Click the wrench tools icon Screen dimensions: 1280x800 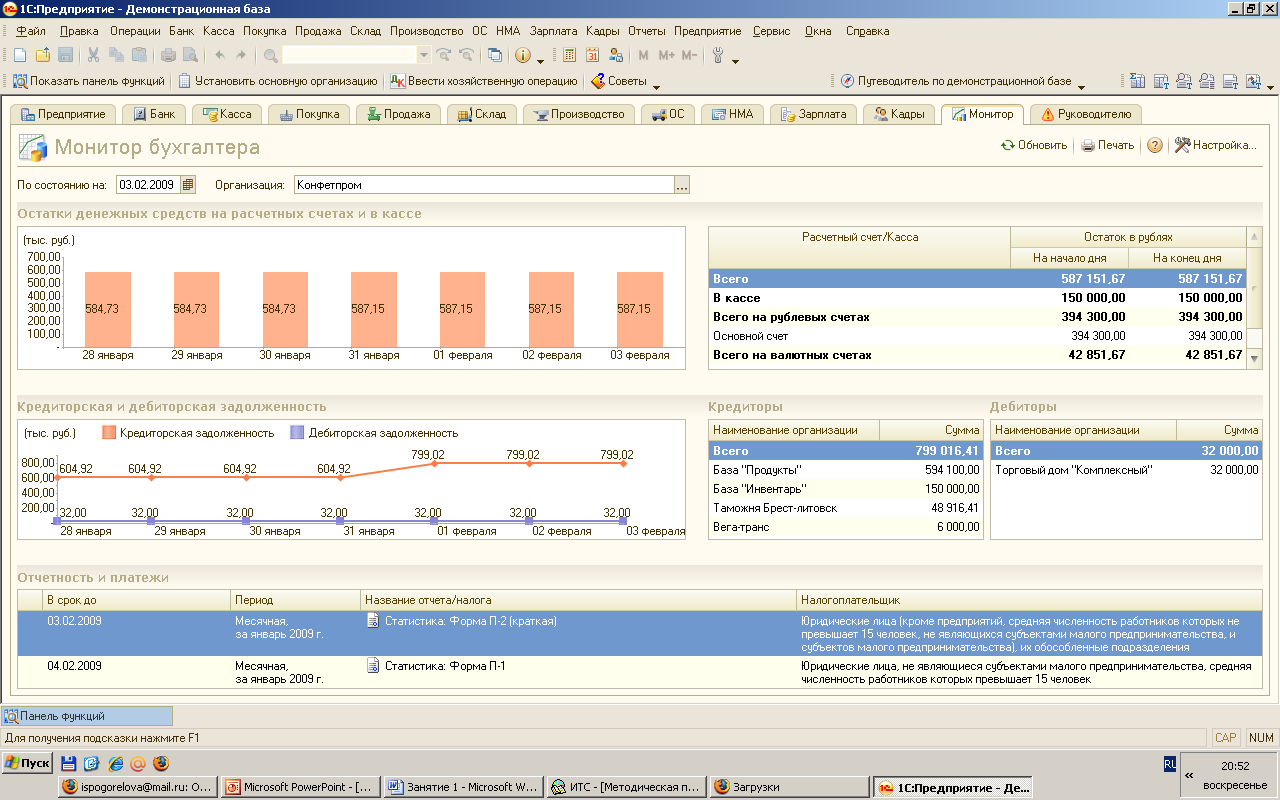click(718, 55)
